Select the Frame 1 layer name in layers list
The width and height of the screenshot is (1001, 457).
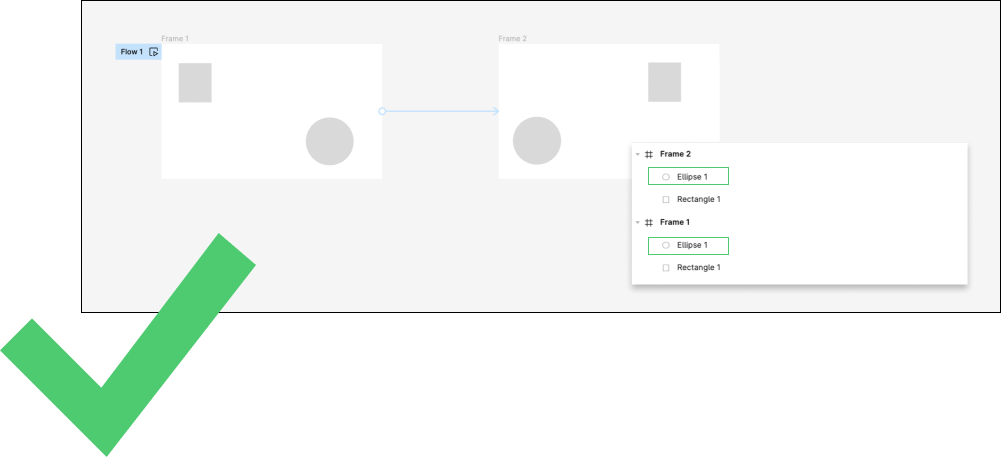(675, 223)
